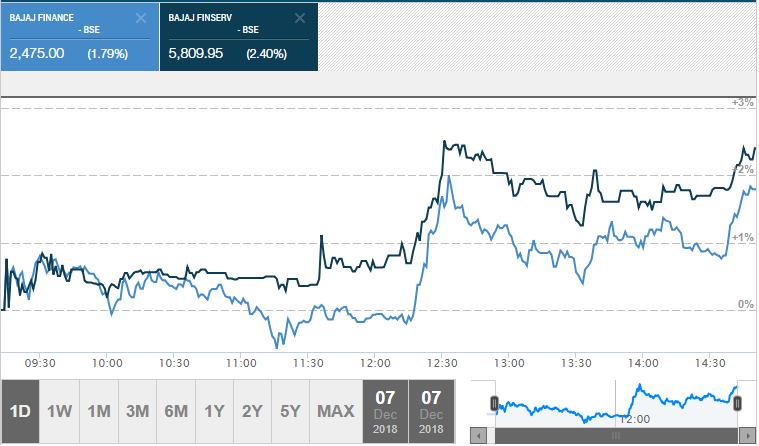
Task: Remove the Bajaj Finance stock card
Action: pos(141,18)
